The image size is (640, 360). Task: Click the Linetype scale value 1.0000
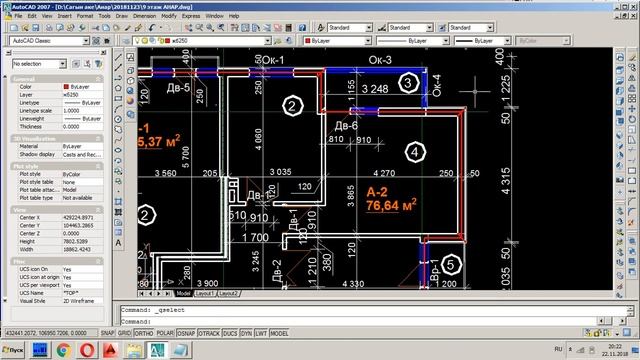click(x=82, y=111)
